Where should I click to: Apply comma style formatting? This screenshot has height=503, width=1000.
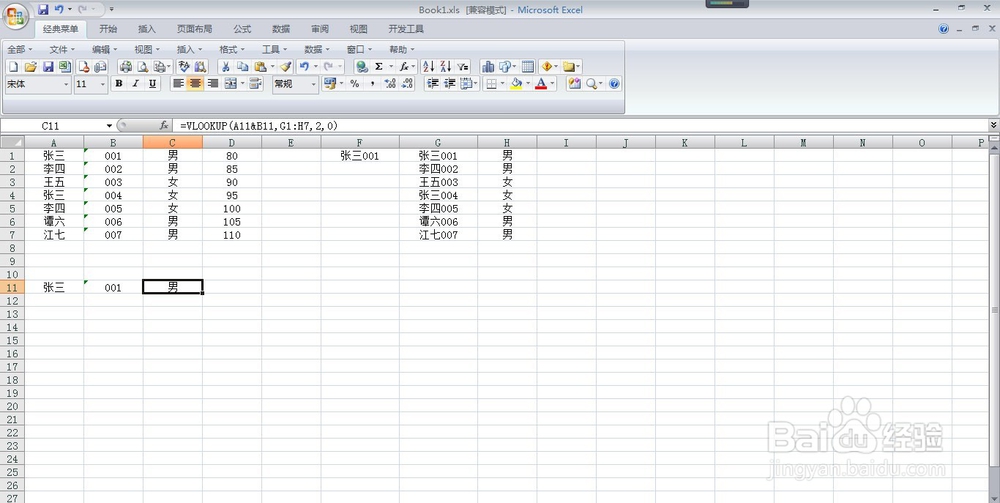(x=372, y=84)
